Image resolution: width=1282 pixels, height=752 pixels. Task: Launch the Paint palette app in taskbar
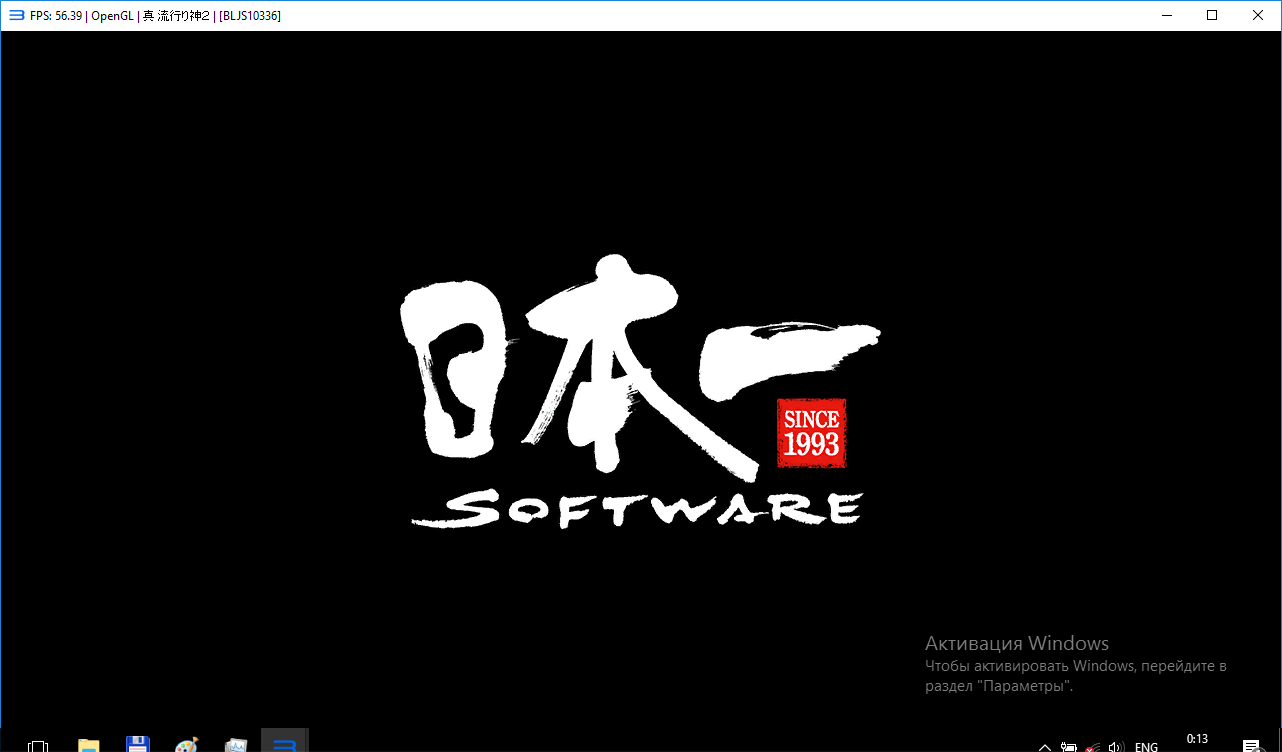click(187, 745)
